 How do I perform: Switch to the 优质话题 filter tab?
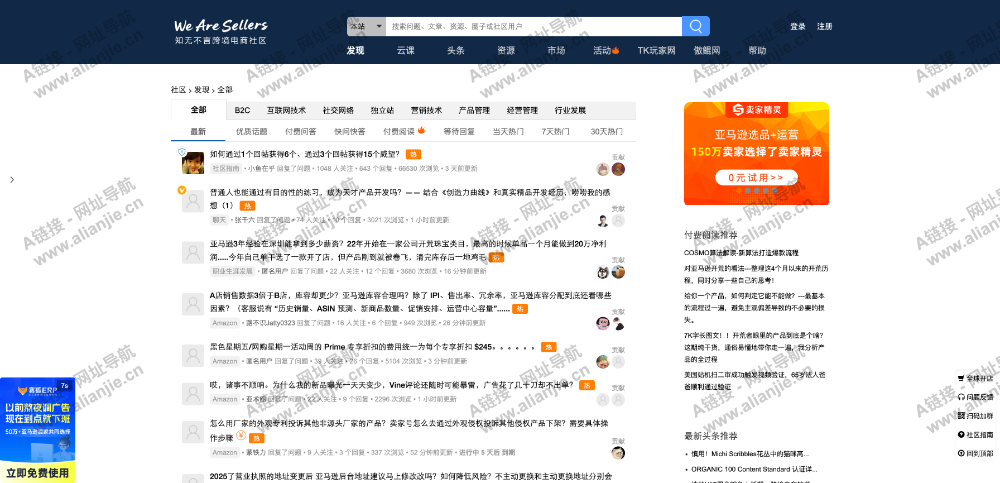[251, 131]
